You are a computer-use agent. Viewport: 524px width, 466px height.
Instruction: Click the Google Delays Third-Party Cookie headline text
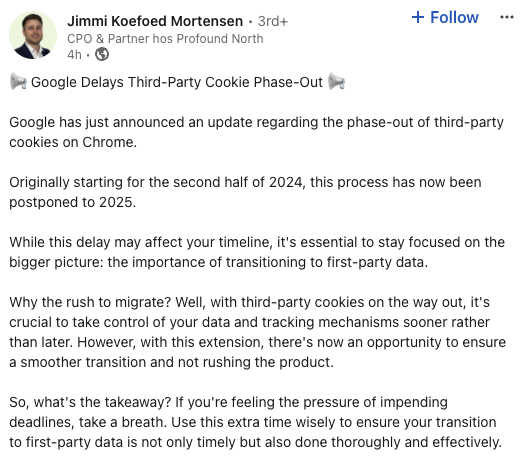pyautogui.click(x=177, y=82)
